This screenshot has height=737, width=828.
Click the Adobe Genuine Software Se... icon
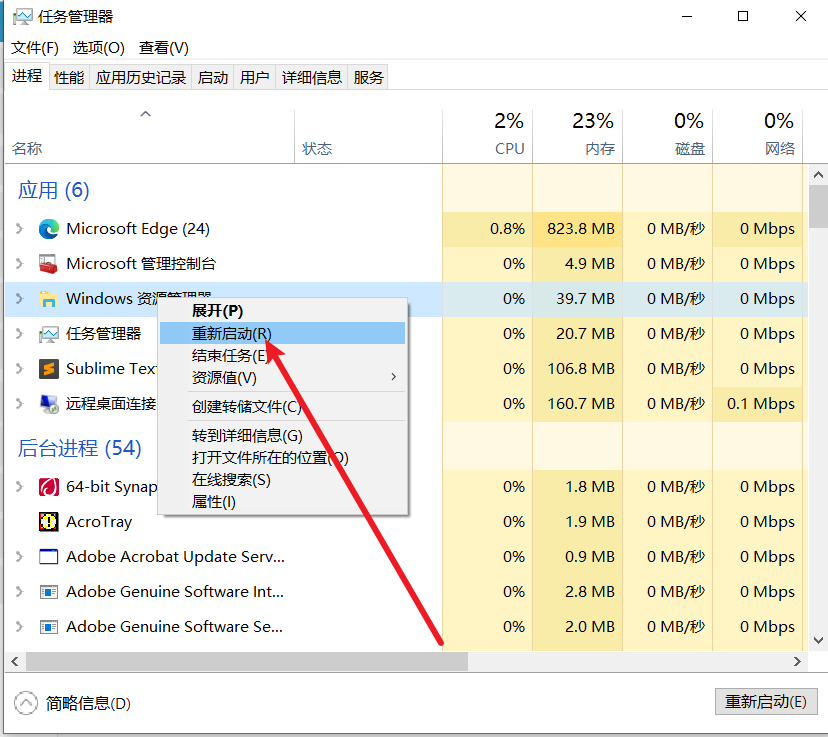pyautogui.click(x=49, y=627)
